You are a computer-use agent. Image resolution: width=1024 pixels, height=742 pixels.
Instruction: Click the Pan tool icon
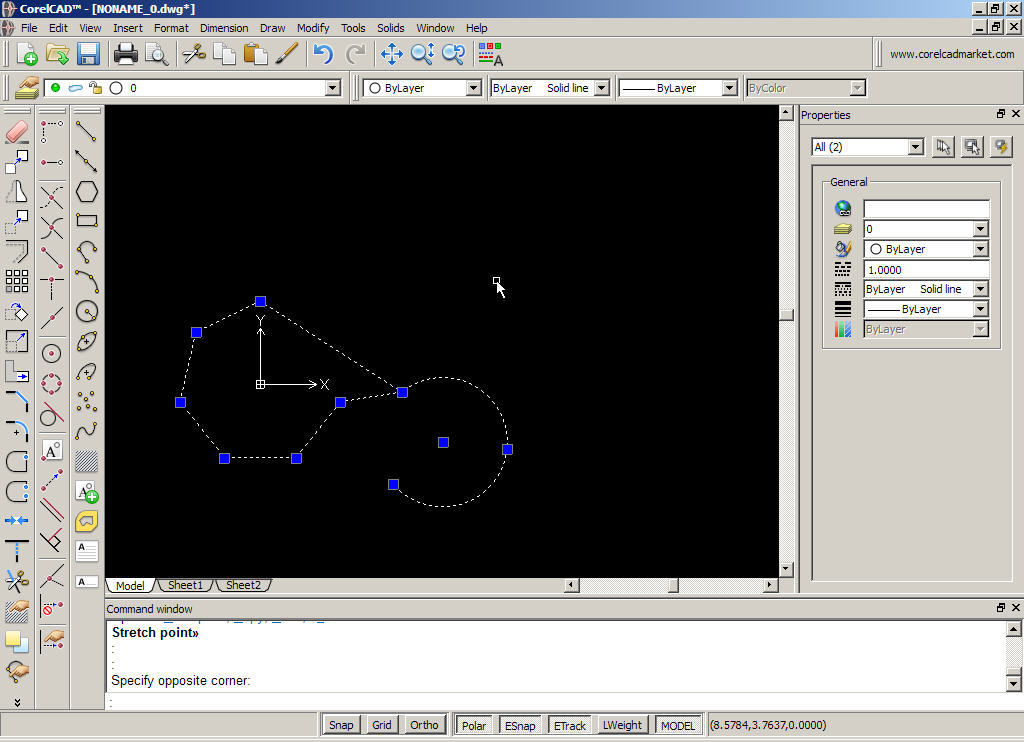click(391, 55)
